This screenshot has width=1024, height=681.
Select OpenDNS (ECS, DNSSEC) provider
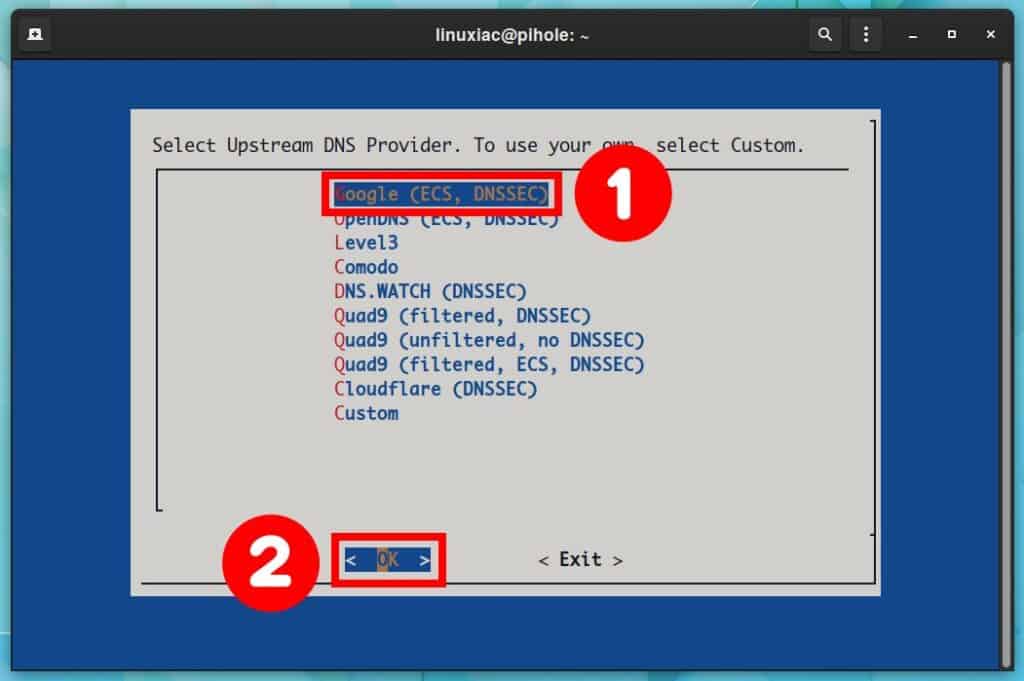click(447, 220)
